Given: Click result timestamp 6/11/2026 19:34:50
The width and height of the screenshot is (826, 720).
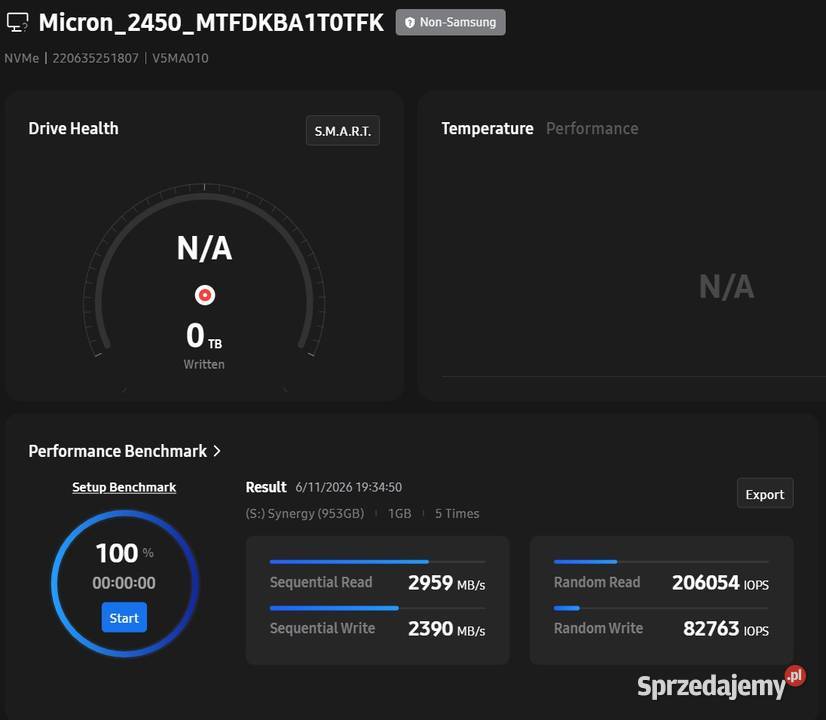Looking at the screenshot, I should tap(349, 487).
